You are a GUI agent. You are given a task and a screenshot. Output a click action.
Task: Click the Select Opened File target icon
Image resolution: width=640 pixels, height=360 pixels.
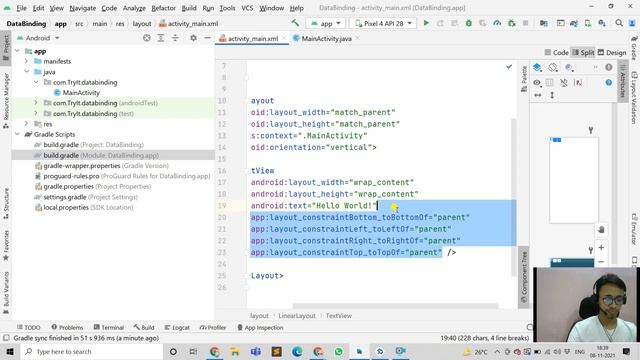click(x=147, y=38)
